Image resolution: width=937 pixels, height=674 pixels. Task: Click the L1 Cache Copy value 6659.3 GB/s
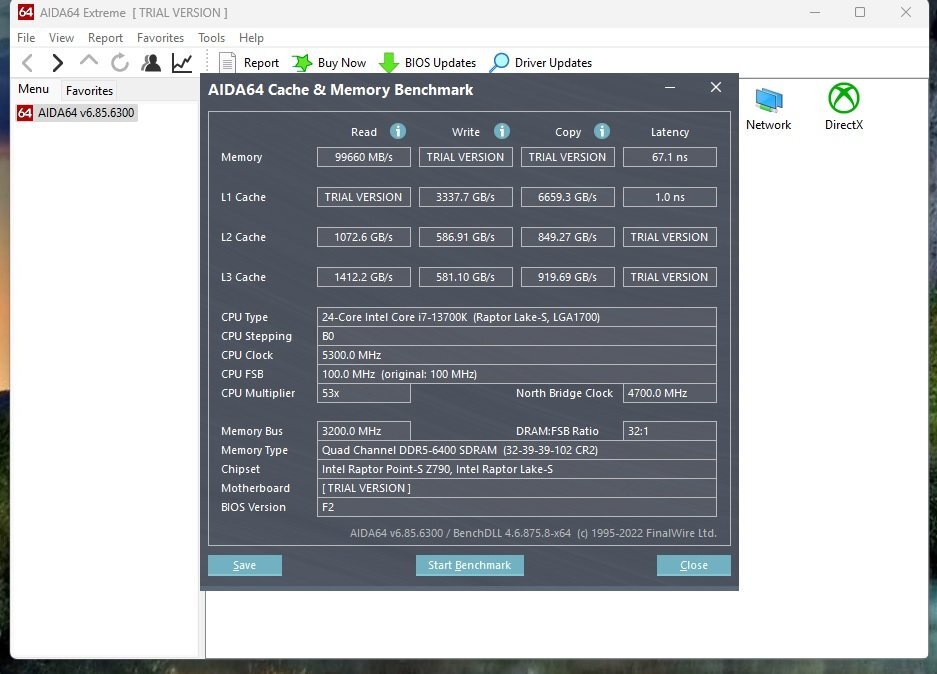pyautogui.click(x=568, y=197)
